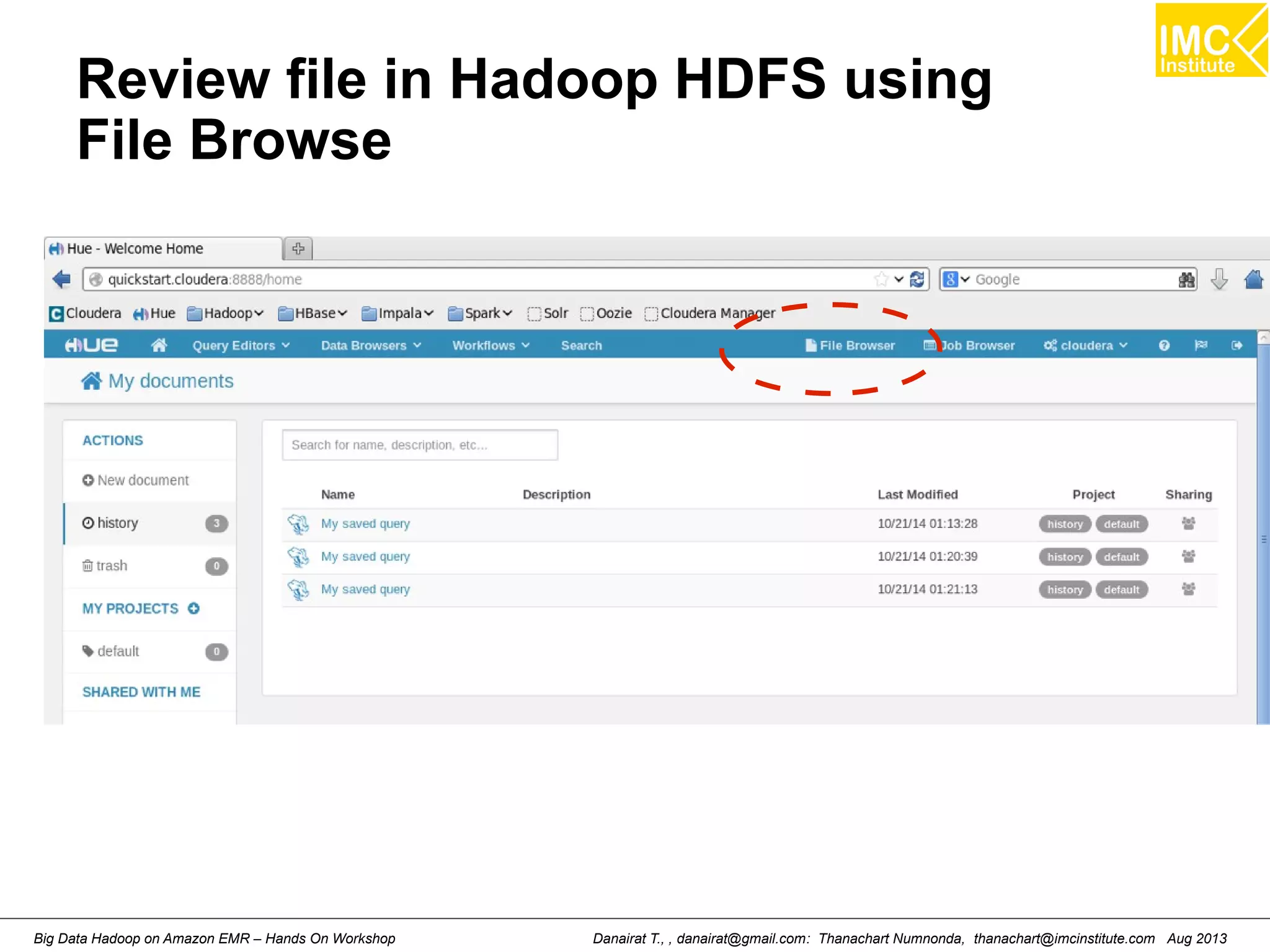Open the Hue bookmark in bookmarks bar

154,314
